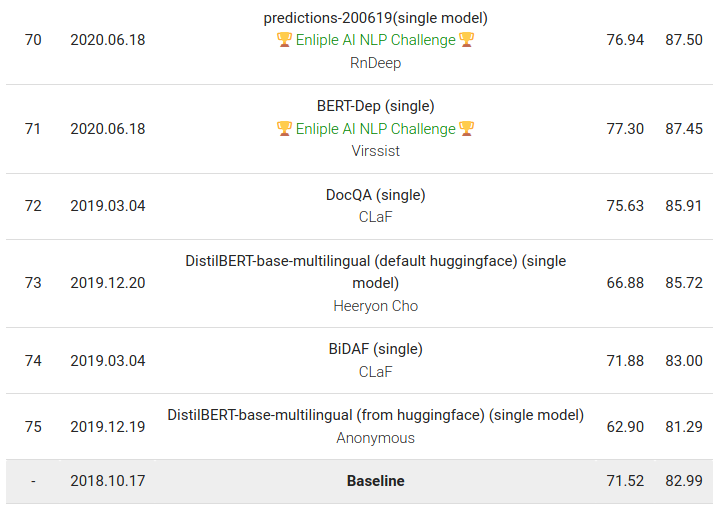Click the 87.50 score for rank 70
The image size is (725, 532).
[684, 40]
